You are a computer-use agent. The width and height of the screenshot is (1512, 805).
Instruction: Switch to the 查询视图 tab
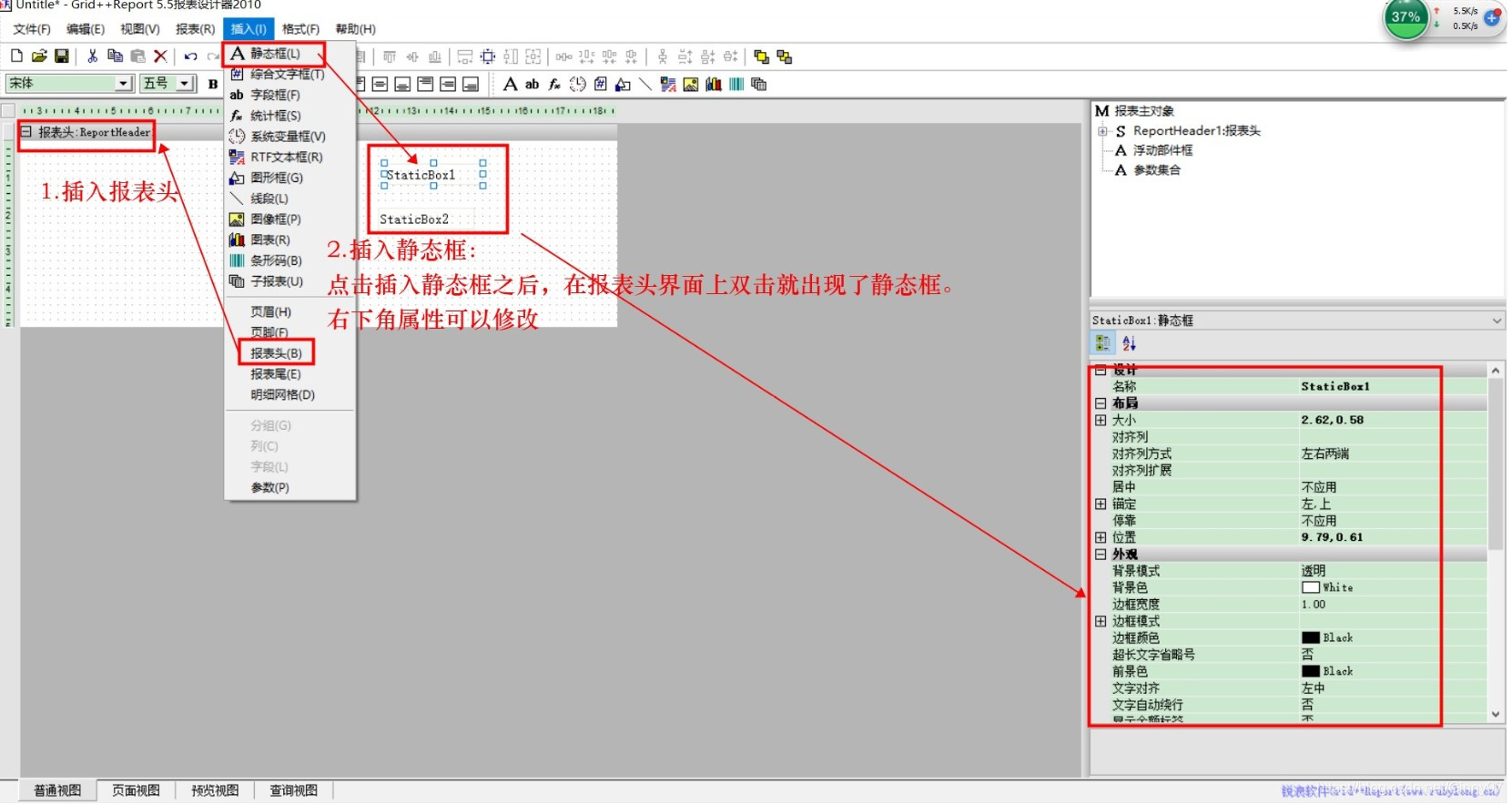point(293,791)
